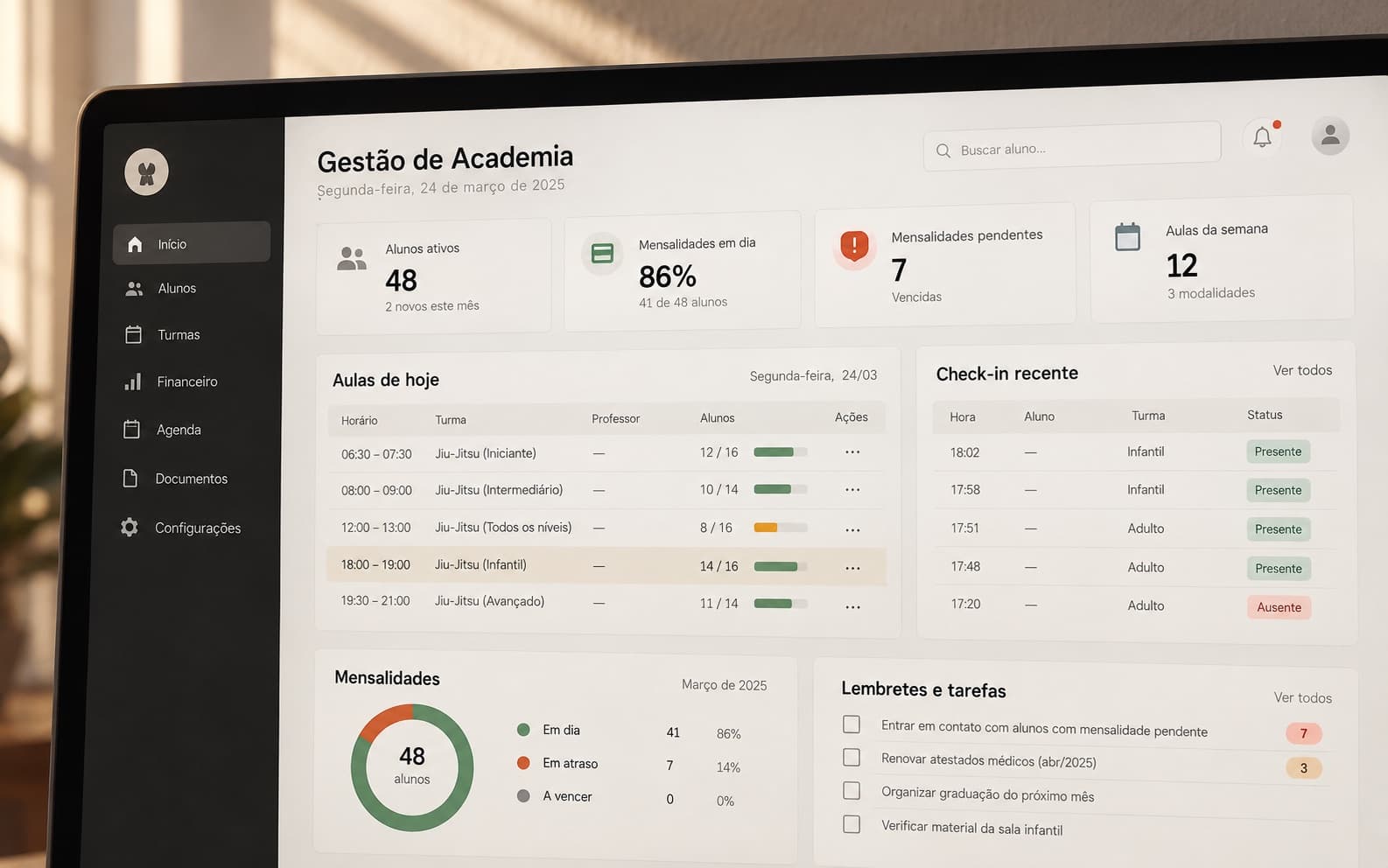1388x868 pixels.
Task: Click Ver todos in Lembretes e tarefas
Action: click(1303, 697)
